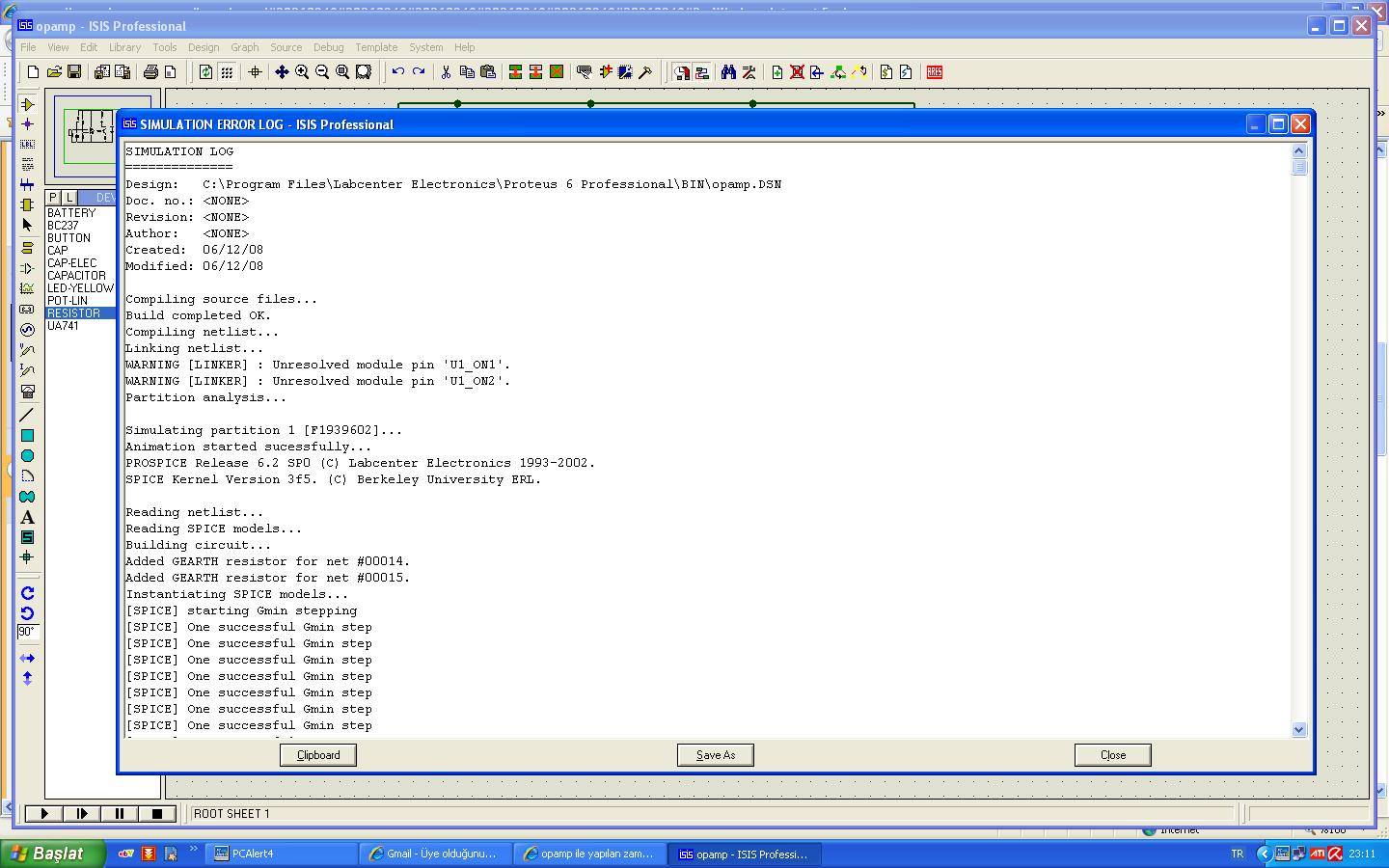
Task: Select the 2D text A tool
Action: pyautogui.click(x=27, y=517)
